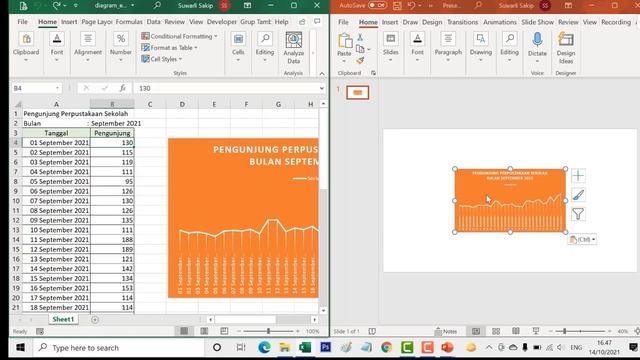Toggle AutoSave switch in PowerPoint
The height and width of the screenshot is (360, 640).
coord(377,5)
